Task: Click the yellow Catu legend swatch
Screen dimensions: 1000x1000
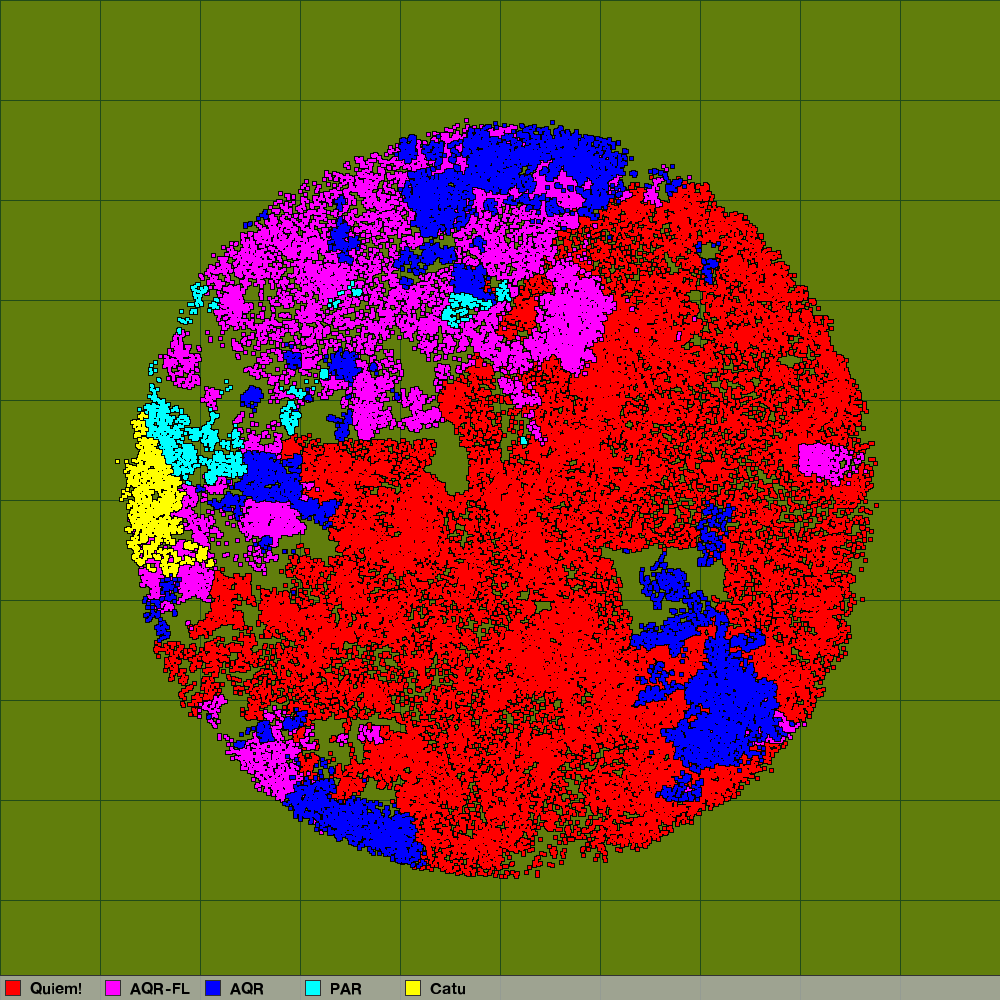Action: click(x=412, y=988)
